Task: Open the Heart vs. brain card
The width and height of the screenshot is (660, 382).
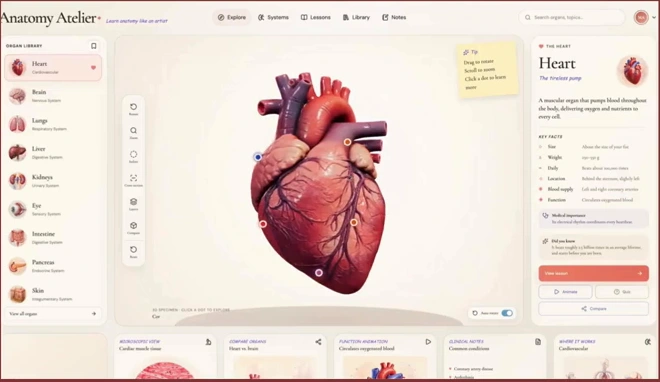Action: tap(275, 357)
